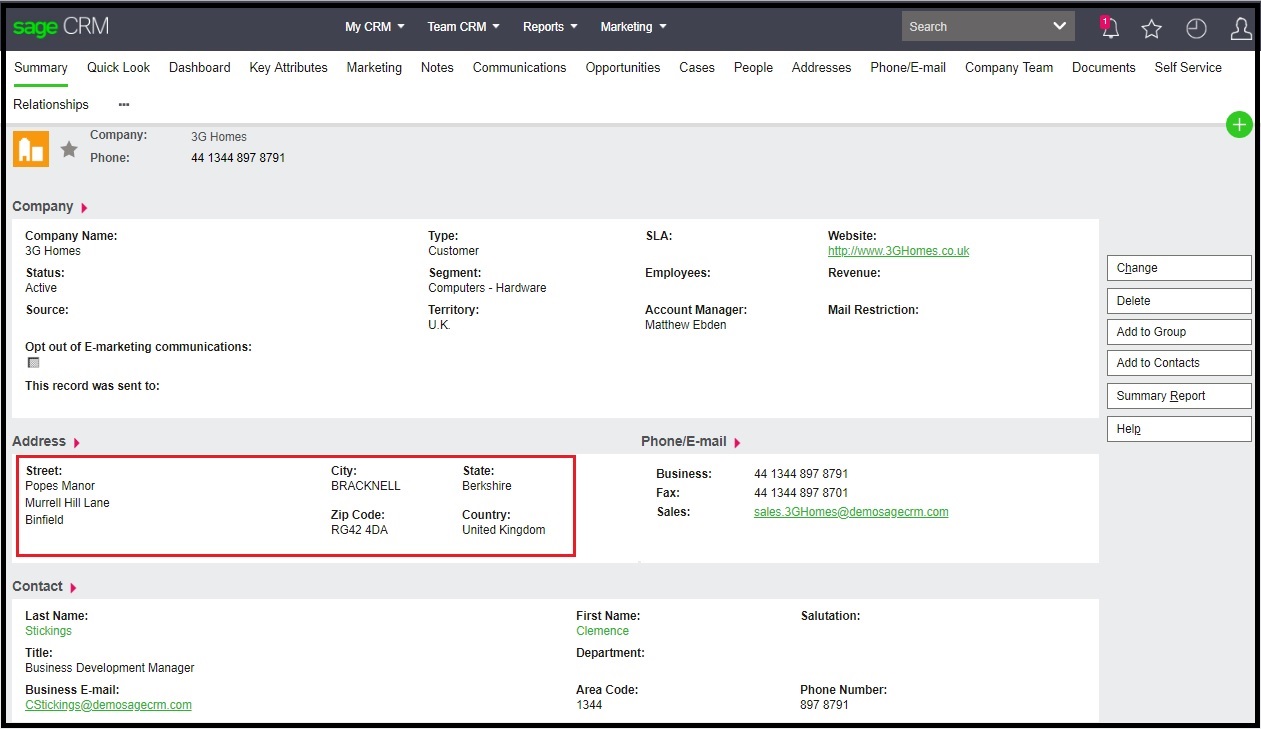This screenshot has width=1261, height=729.
Task: Click the street line Murrell Hill Lane
Action: [67, 503]
